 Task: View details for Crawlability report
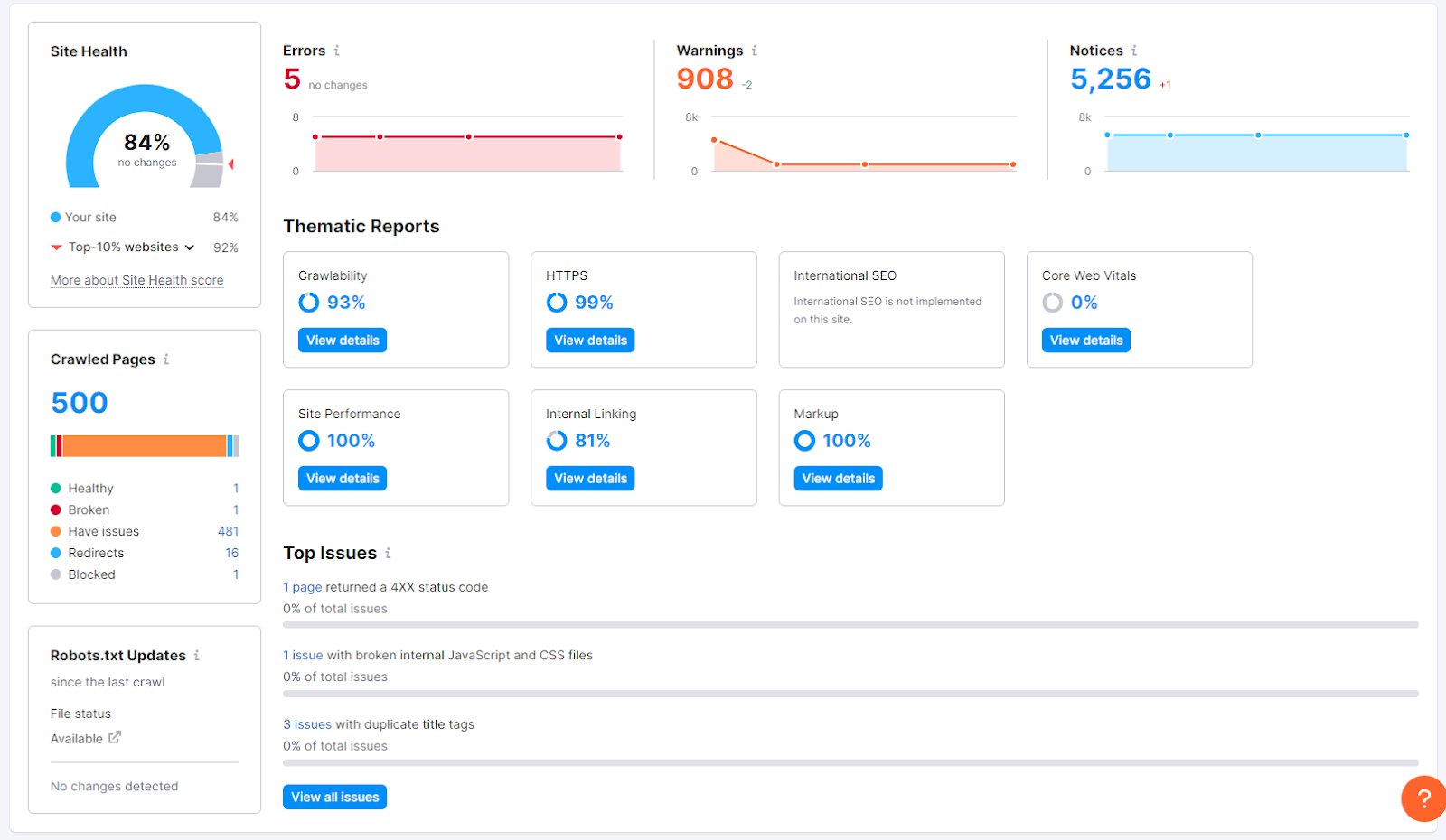[x=343, y=341]
